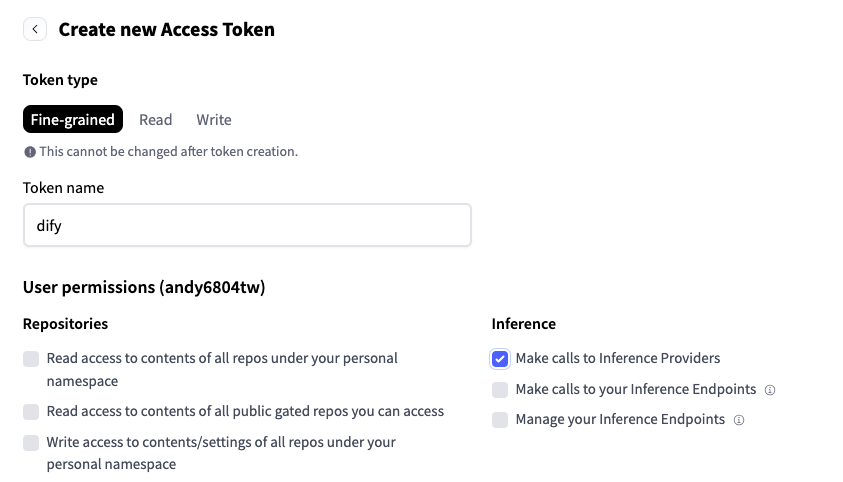The height and width of the screenshot is (482, 843).
Task: Click info icon next to 'Make calls to your Inference Endpoints'
Action: coord(770,390)
